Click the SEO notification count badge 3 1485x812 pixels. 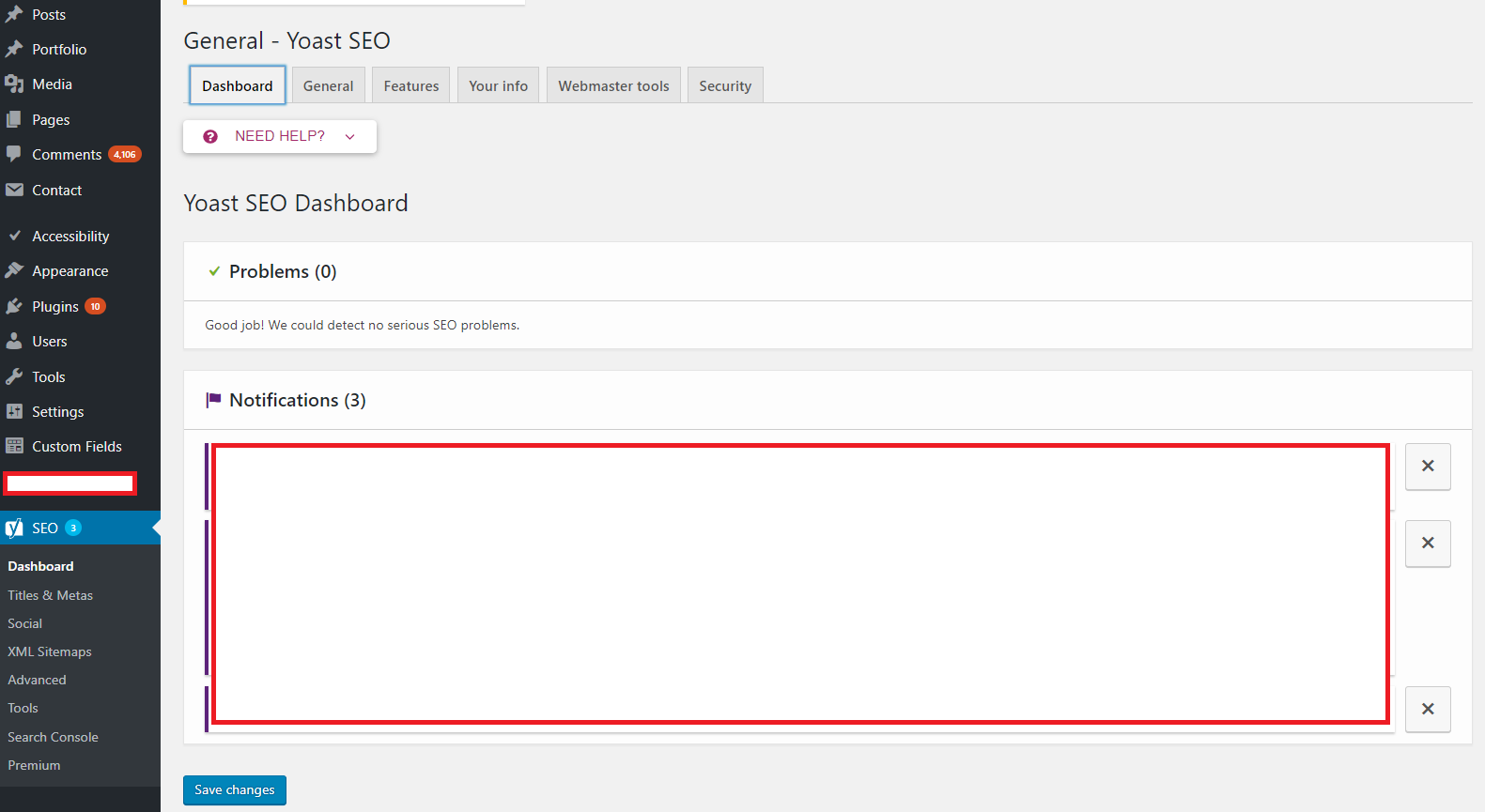[x=73, y=528]
